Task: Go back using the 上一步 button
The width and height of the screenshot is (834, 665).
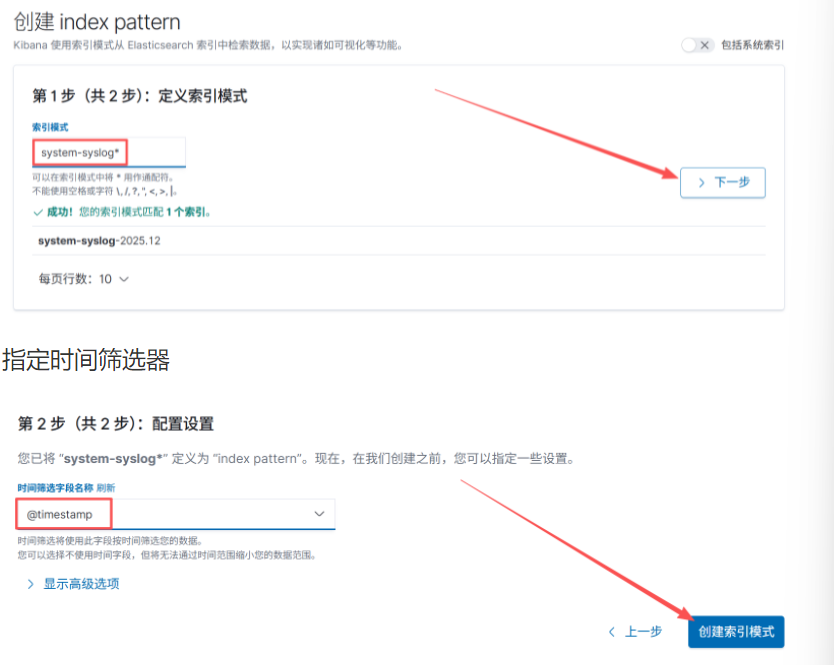Action: pyautogui.click(x=635, y=632)
